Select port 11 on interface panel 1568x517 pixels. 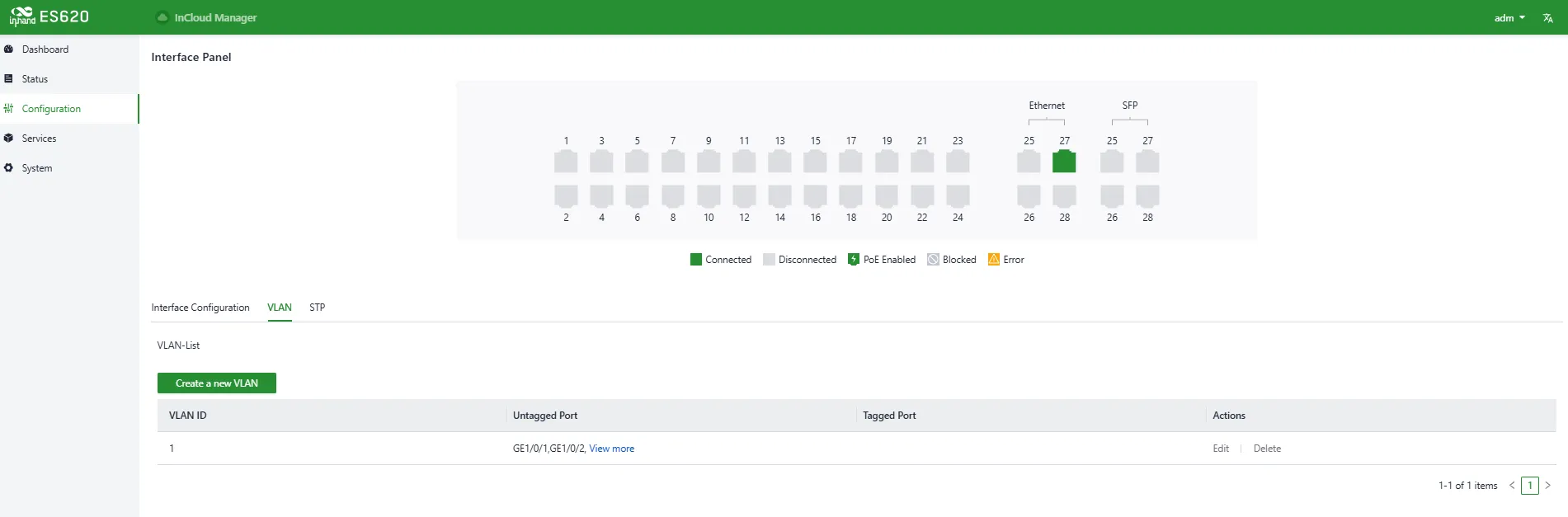coord(744,162)
